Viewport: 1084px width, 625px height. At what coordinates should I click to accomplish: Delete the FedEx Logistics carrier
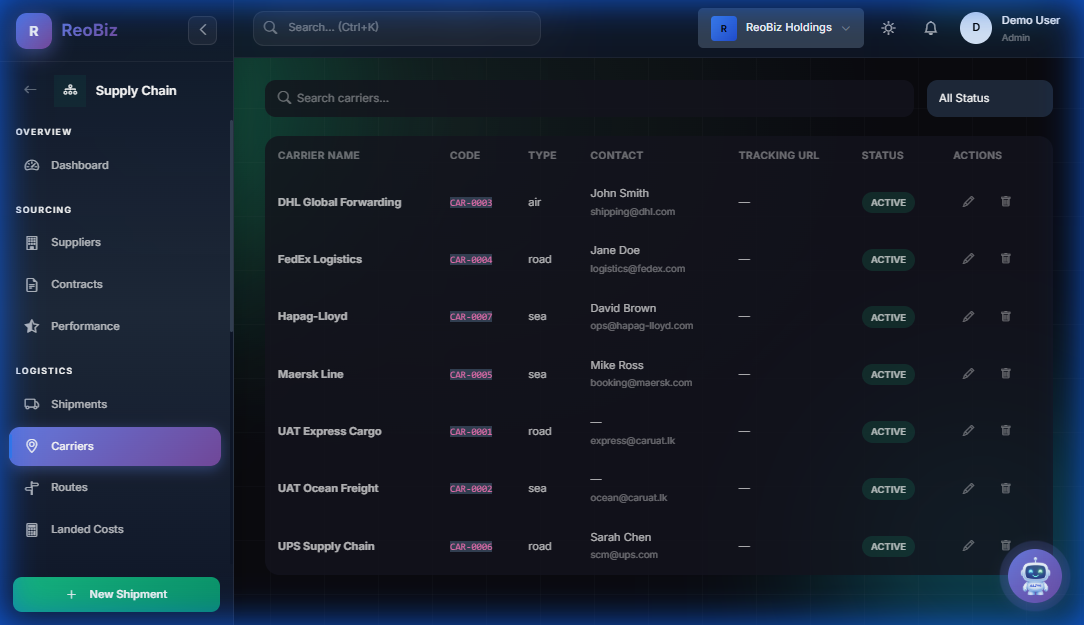pyautogui.click(x=1005, y=258)
